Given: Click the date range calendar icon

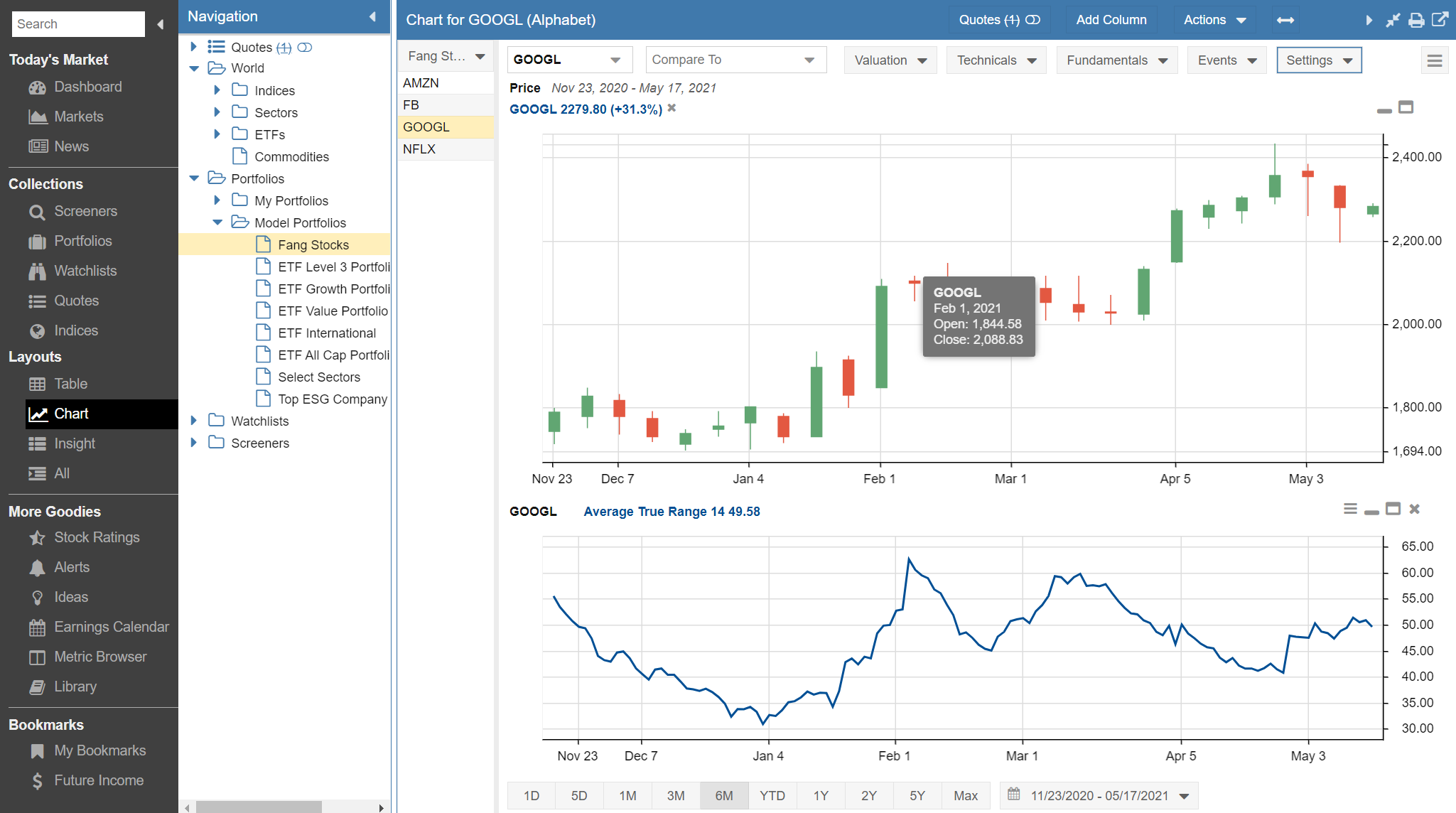Looking at the screenshot, I should 1014,795.
